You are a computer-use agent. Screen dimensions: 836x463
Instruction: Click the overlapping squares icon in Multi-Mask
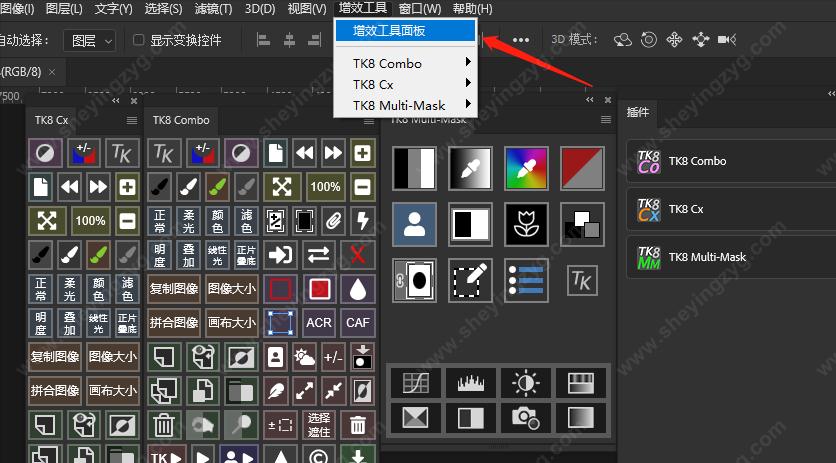point(582,224)
